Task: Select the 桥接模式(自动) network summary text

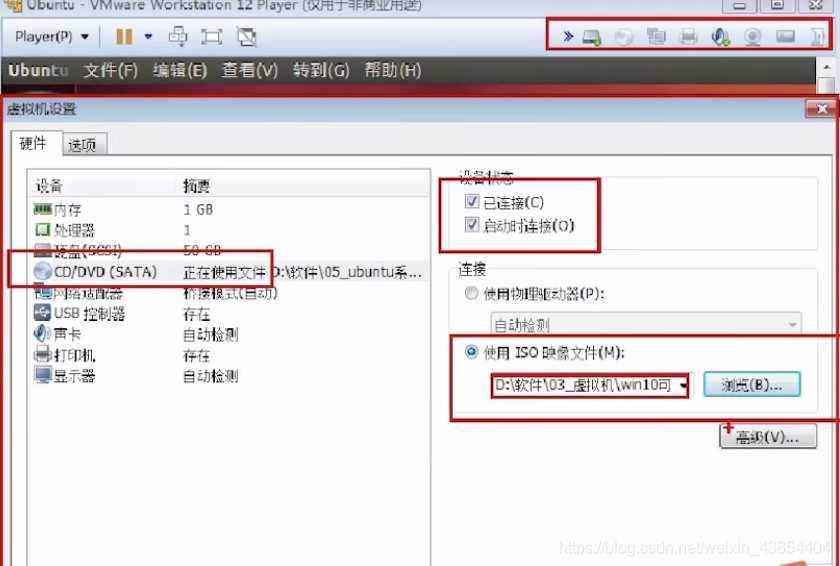Action: 230,293
